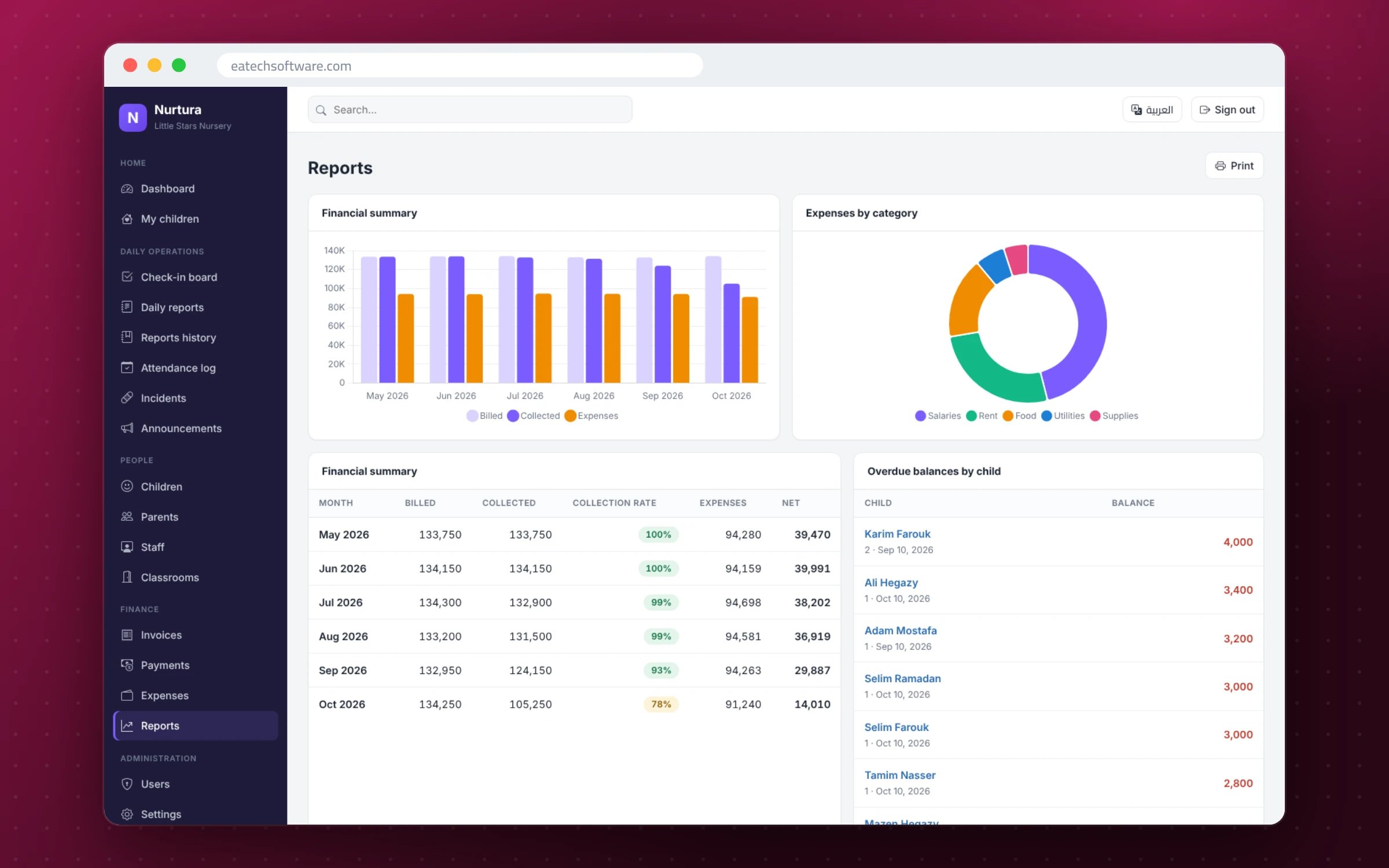Click the Expenses wallet icon

[127, 695]
